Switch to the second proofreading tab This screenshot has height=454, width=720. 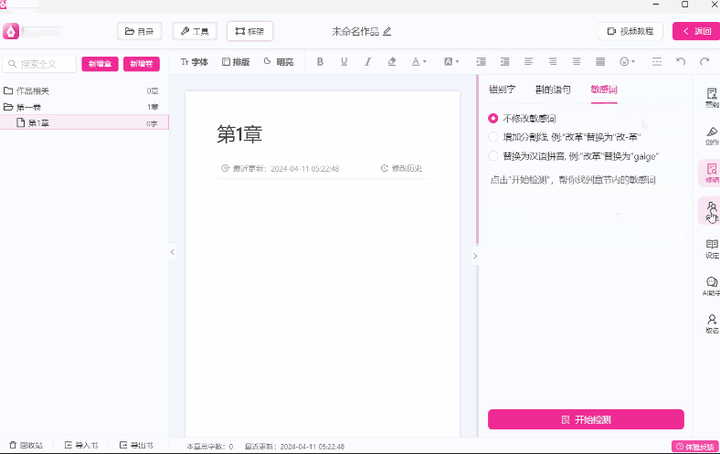coord(553,90)
